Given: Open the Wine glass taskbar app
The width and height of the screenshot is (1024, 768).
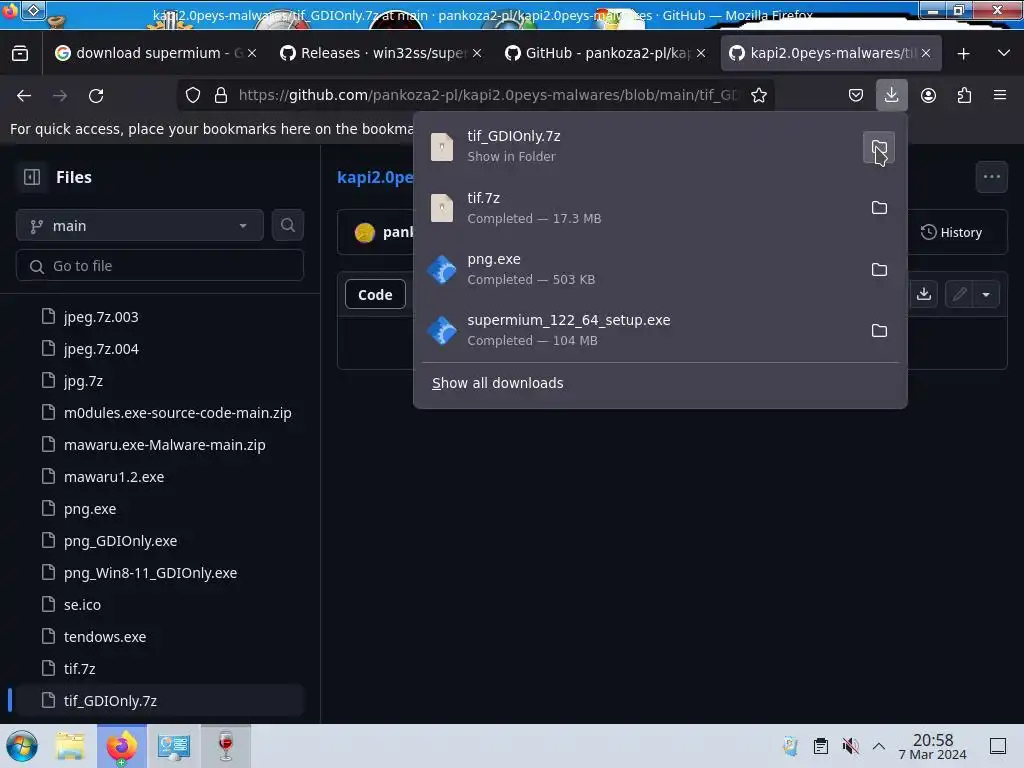Looking at the screenshot, I should coord(225,746).
